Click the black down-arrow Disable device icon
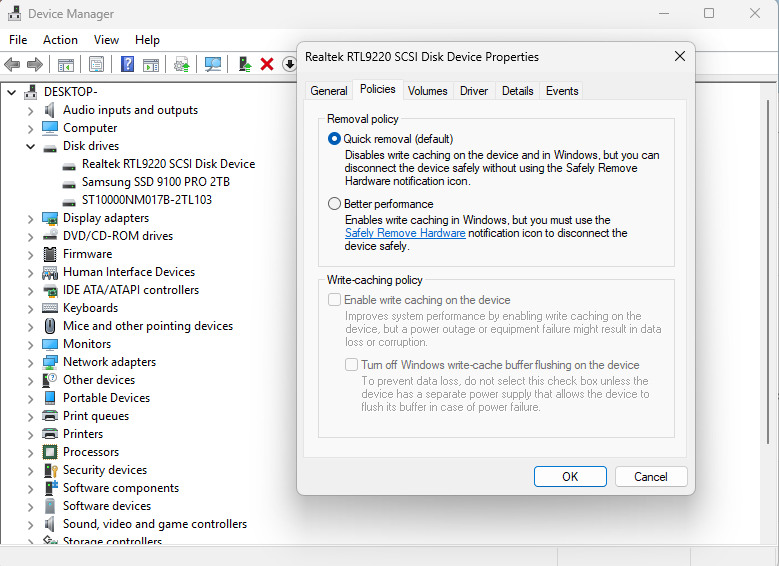Screen dimensions: 779x566 (x=289, y=64)
